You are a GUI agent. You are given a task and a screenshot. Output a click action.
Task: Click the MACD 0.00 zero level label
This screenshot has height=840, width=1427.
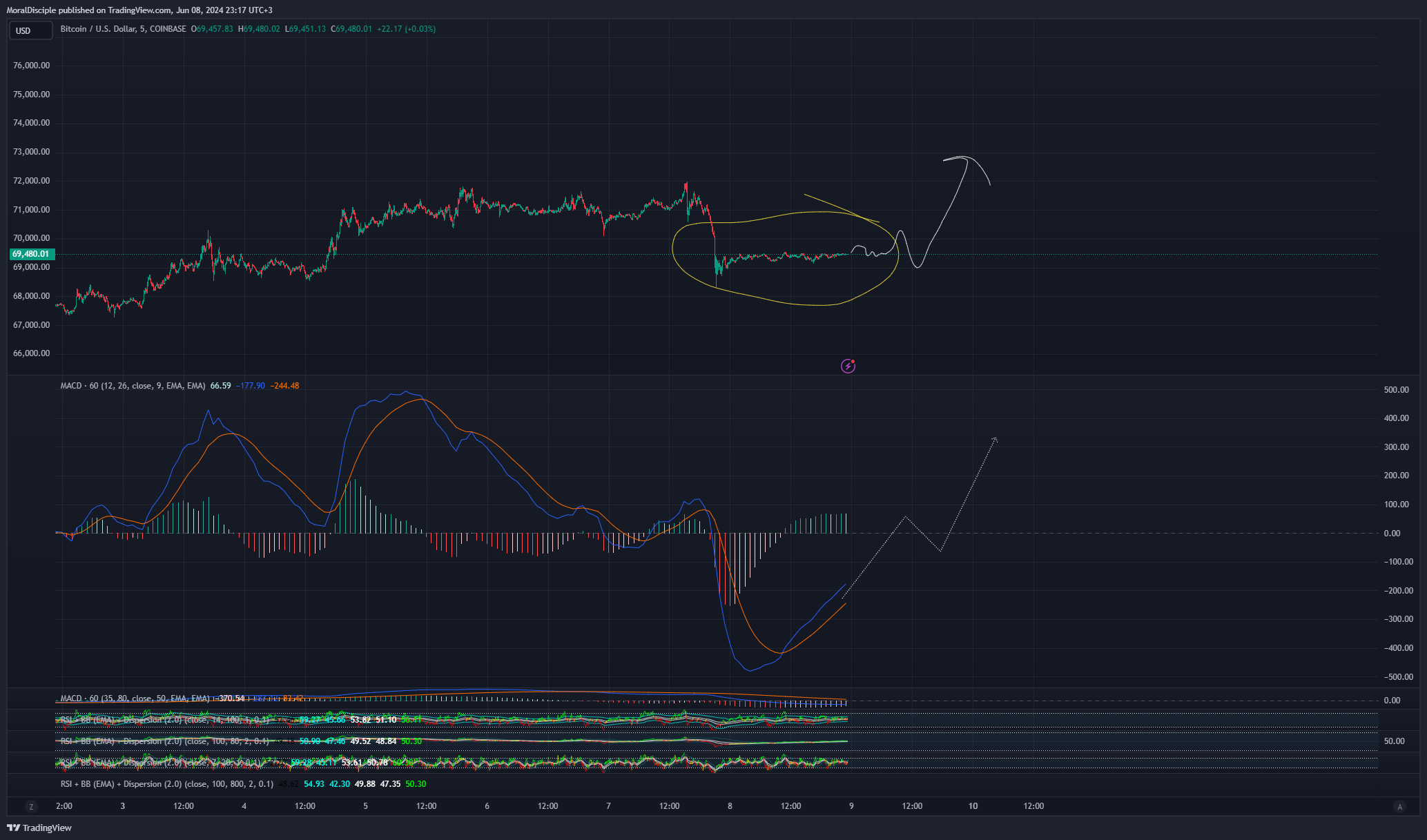pyautogui.click(x=1392, y=534)
